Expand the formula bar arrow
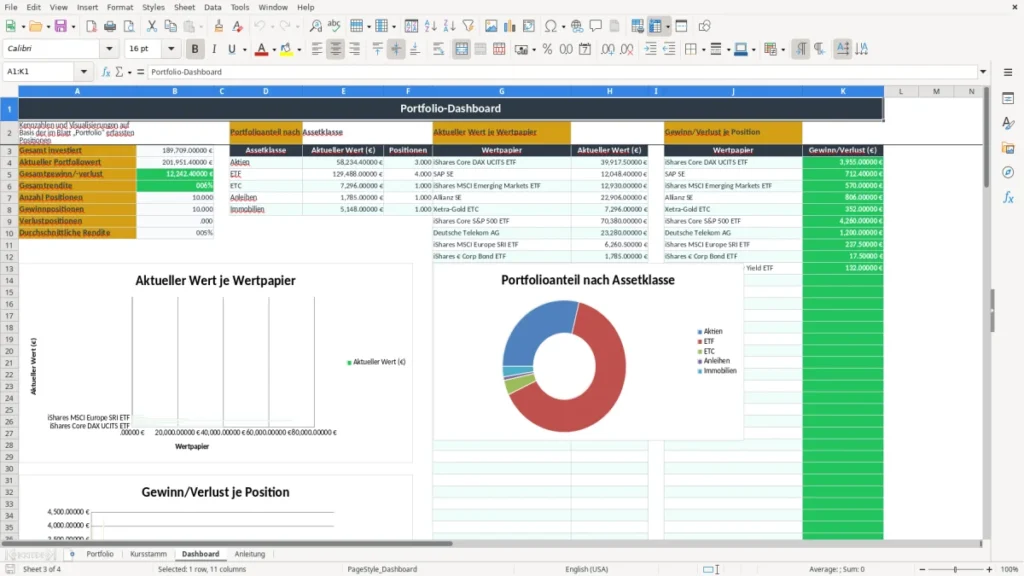 pyautogui.click(x=983, y=72)
